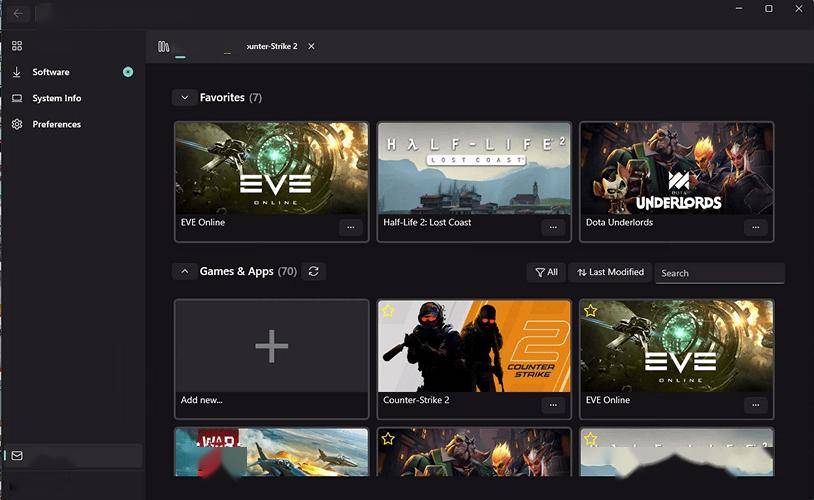The image size is (814, 500).
Task: Toggle the favorite star on the EVE Online games tile
Action: pos(590,311)
